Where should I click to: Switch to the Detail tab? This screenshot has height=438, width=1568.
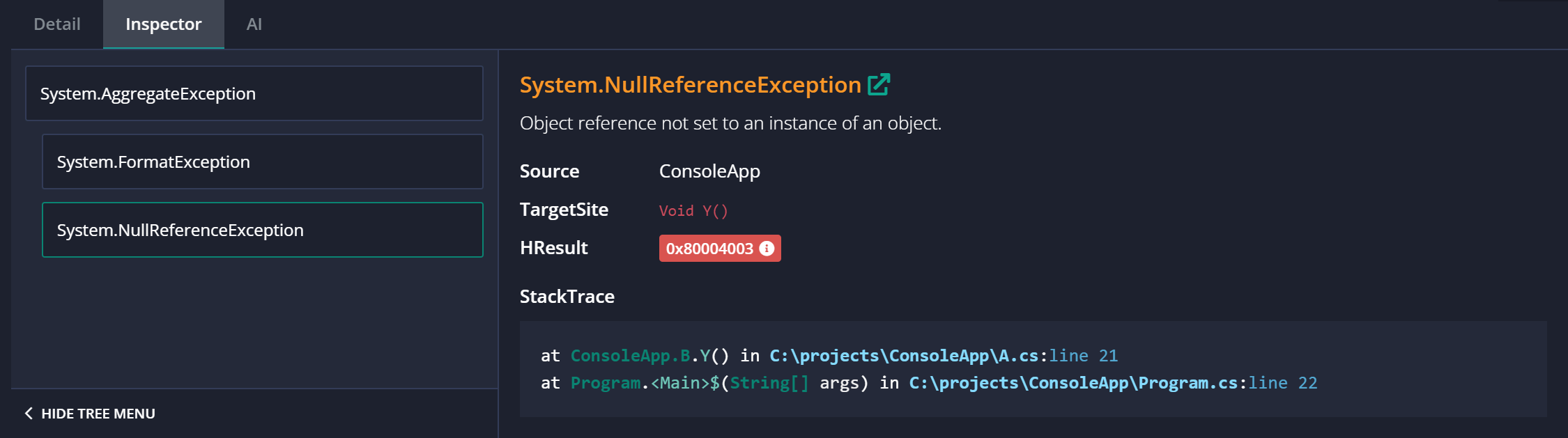pos(56,24)
